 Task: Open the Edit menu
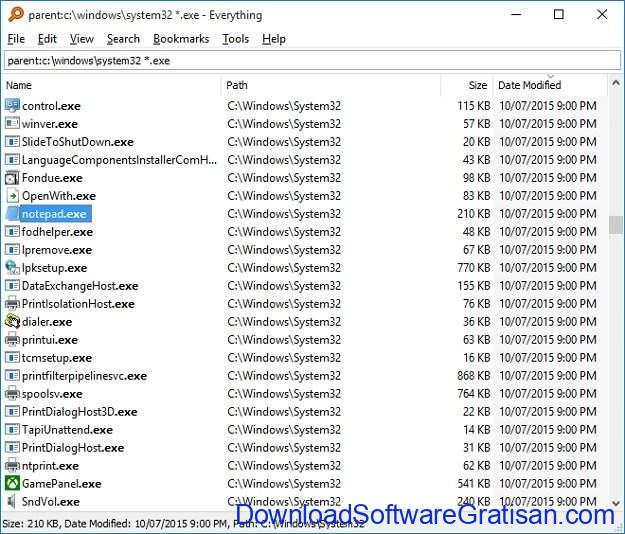tap(47, 39)
